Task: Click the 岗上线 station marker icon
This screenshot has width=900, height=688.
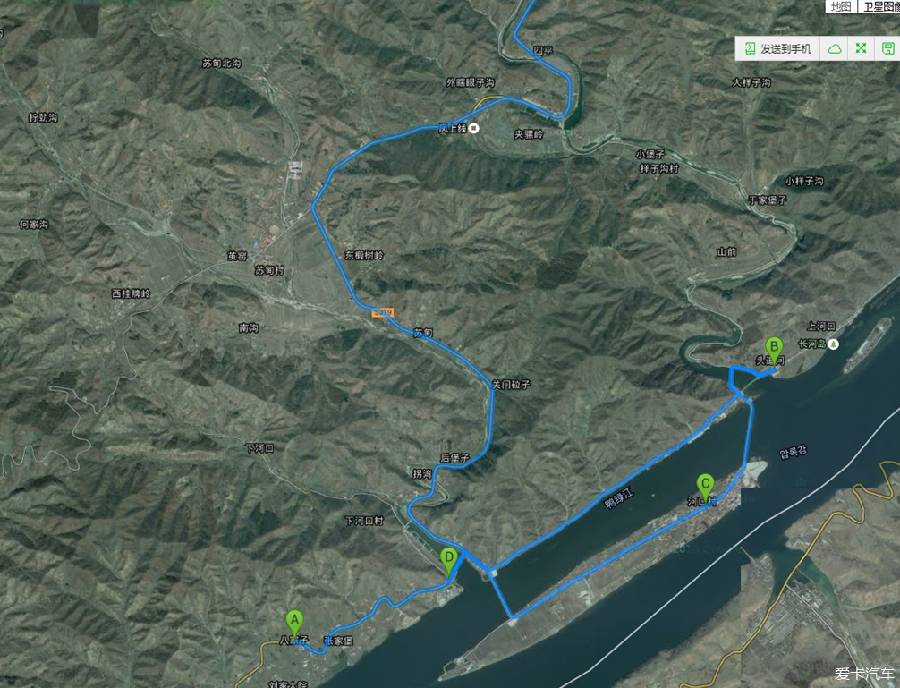Action: click(474, 128)
